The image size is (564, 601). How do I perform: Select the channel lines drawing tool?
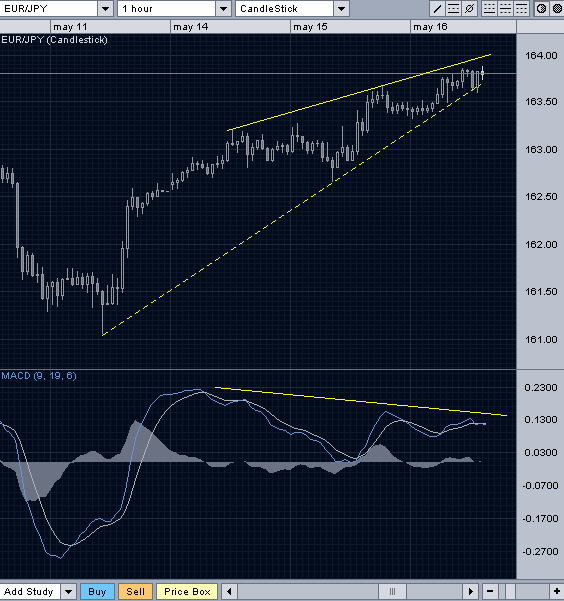point(453,8)
